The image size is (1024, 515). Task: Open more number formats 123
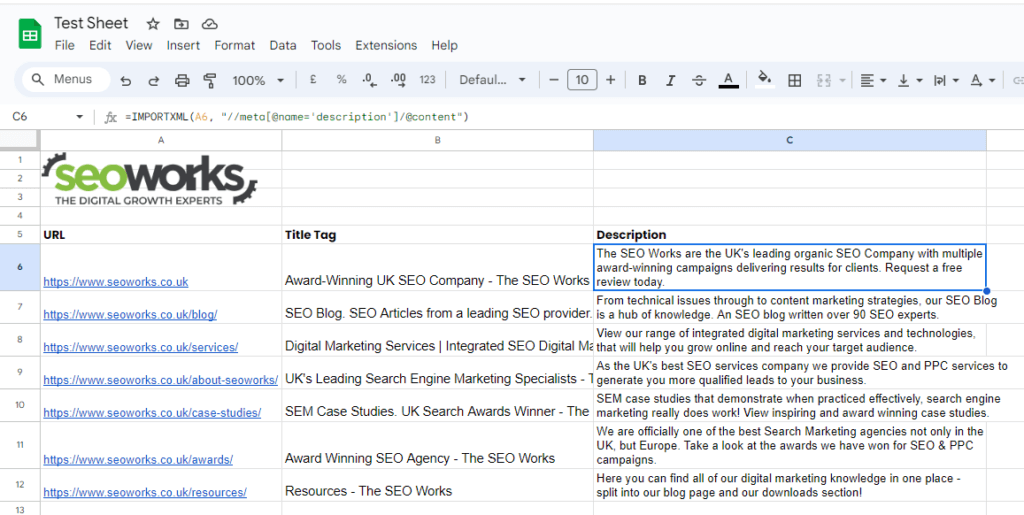click(428, 80)
